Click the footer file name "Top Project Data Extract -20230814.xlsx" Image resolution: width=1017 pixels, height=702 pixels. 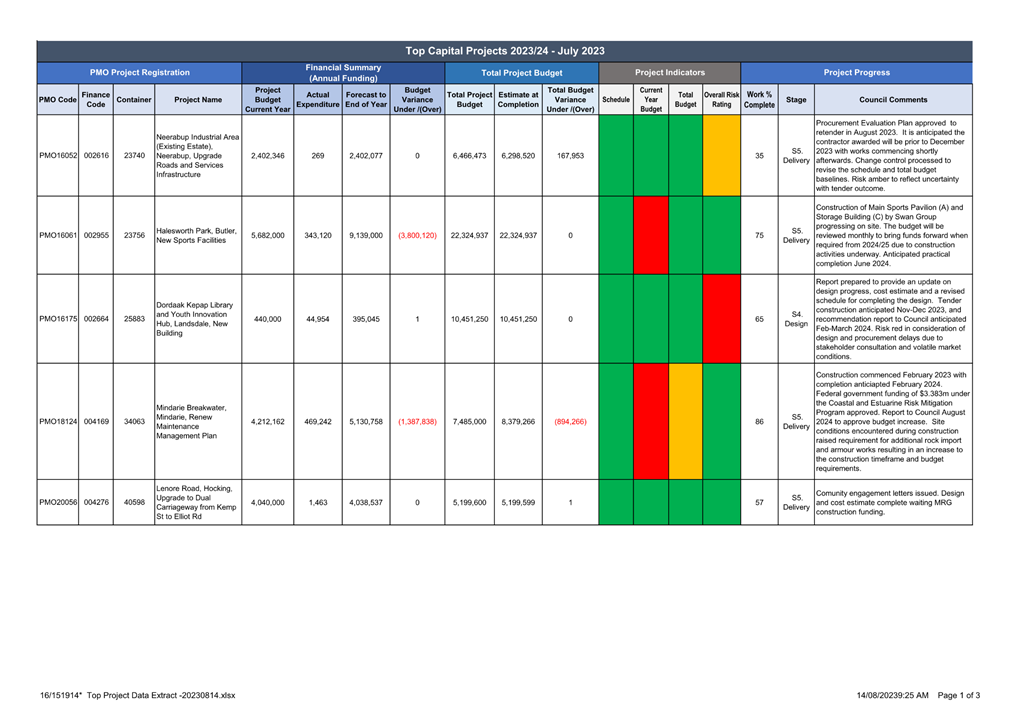pos(161,695)
